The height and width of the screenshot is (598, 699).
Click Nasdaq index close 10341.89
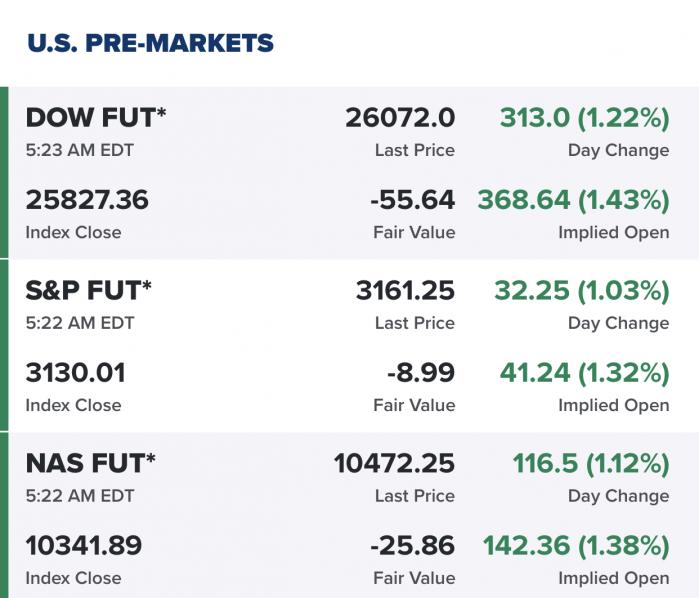[x=84, y=546]
